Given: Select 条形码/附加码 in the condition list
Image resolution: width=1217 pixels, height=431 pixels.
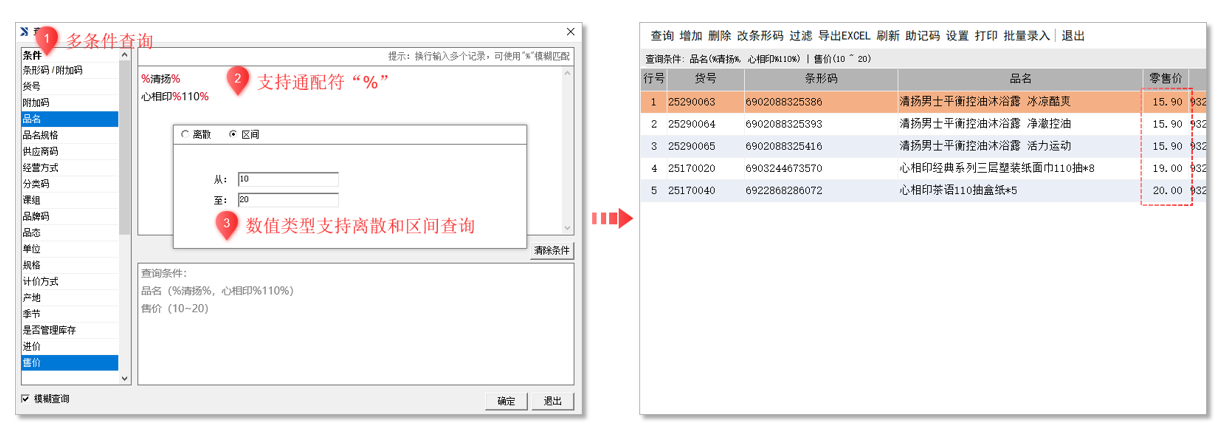Looking at the screenshot, I should click(x=69, y=70).
